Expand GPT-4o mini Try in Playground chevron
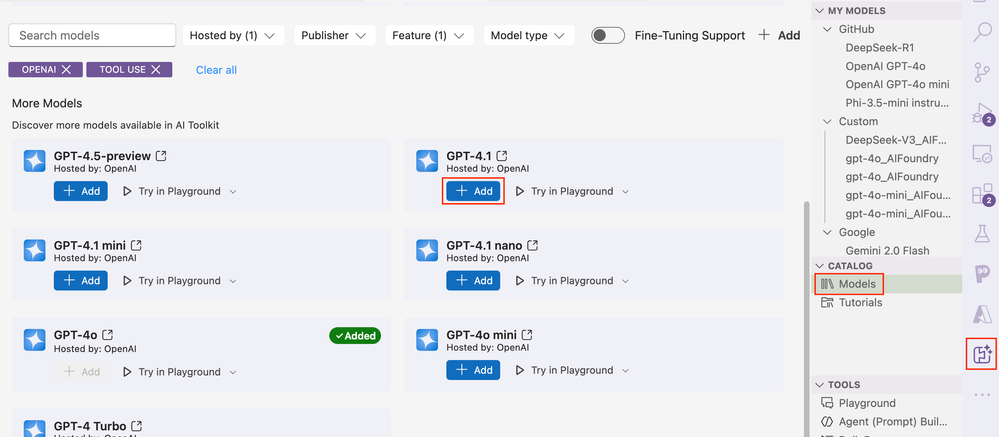This screenshot has height=437, width=999. pos(625,371)
